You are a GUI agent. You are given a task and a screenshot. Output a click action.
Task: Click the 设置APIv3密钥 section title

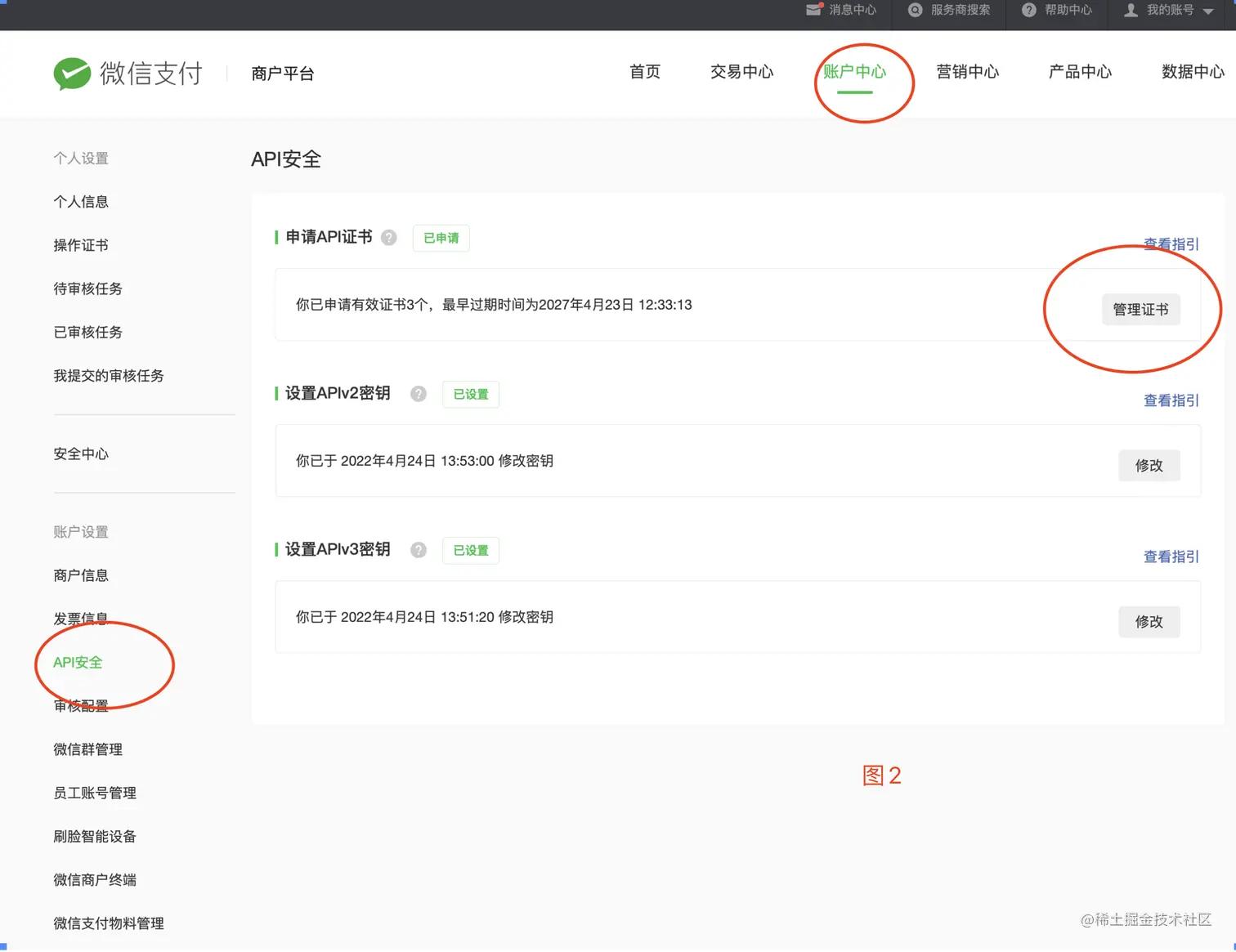[338, 549]
